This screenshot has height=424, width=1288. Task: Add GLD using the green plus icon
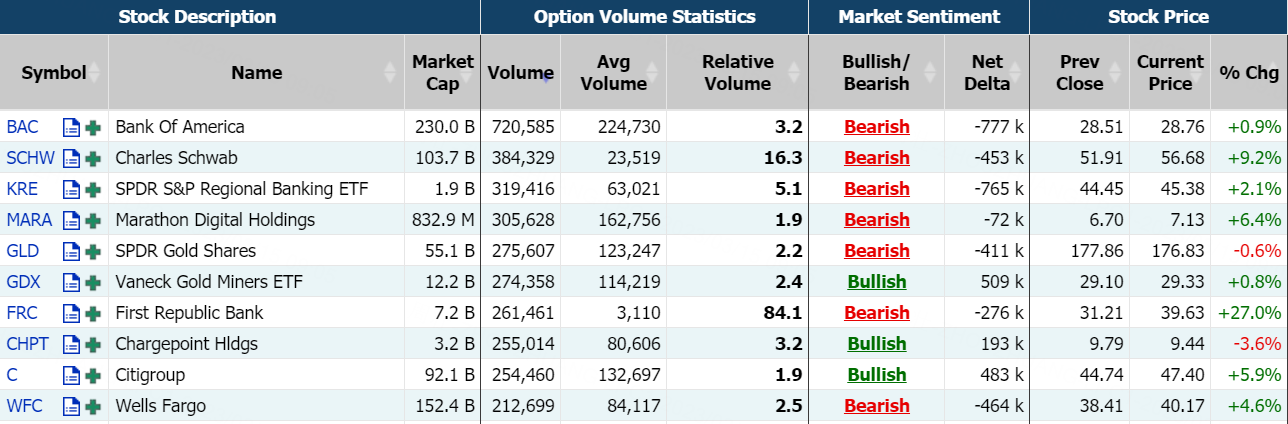tap(93, 251)
